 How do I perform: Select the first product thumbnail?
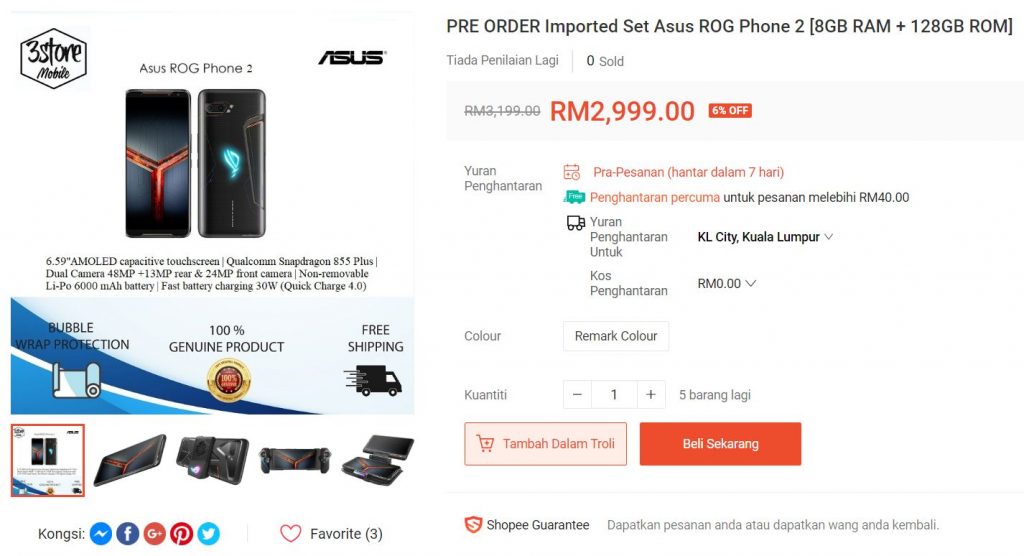[x=48, y=461]
